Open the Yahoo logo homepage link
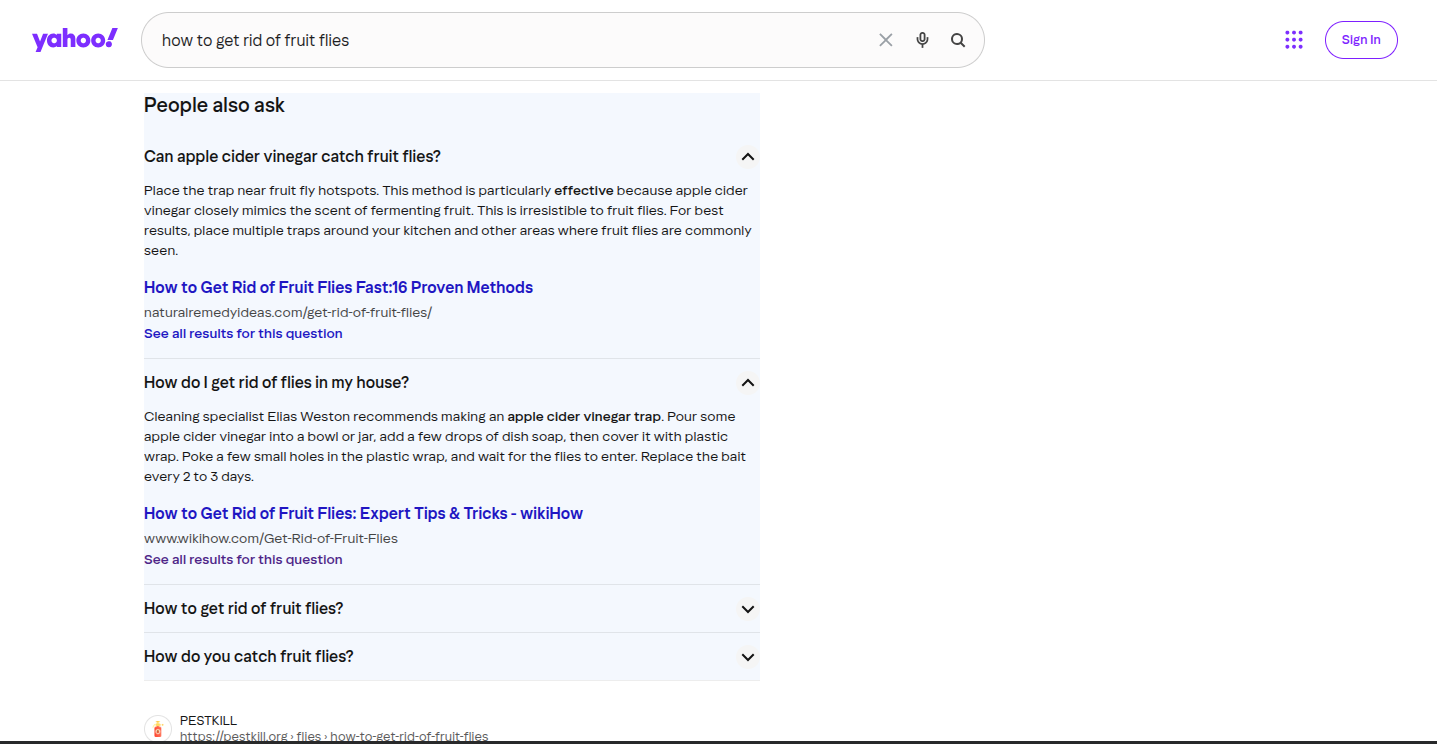This screenshot has height=744, width=1437. click(x=75, y=40)
